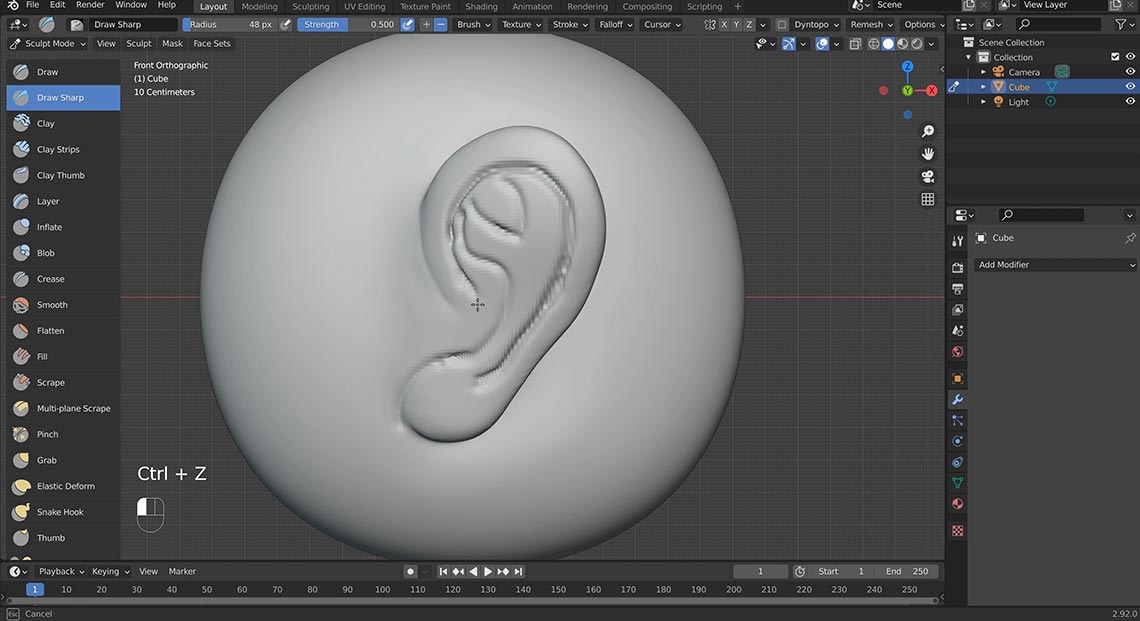The height and width of the screenshot is (621, 1140).
Task: Select the Snake Hook brush
Action: pos(62,511)
